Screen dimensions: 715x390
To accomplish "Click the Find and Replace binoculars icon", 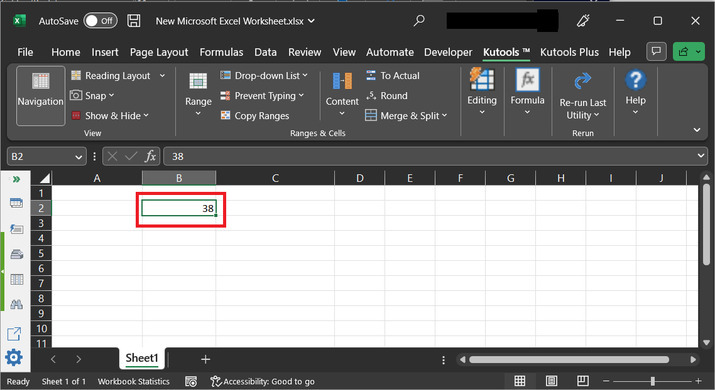I will (16, 304).
